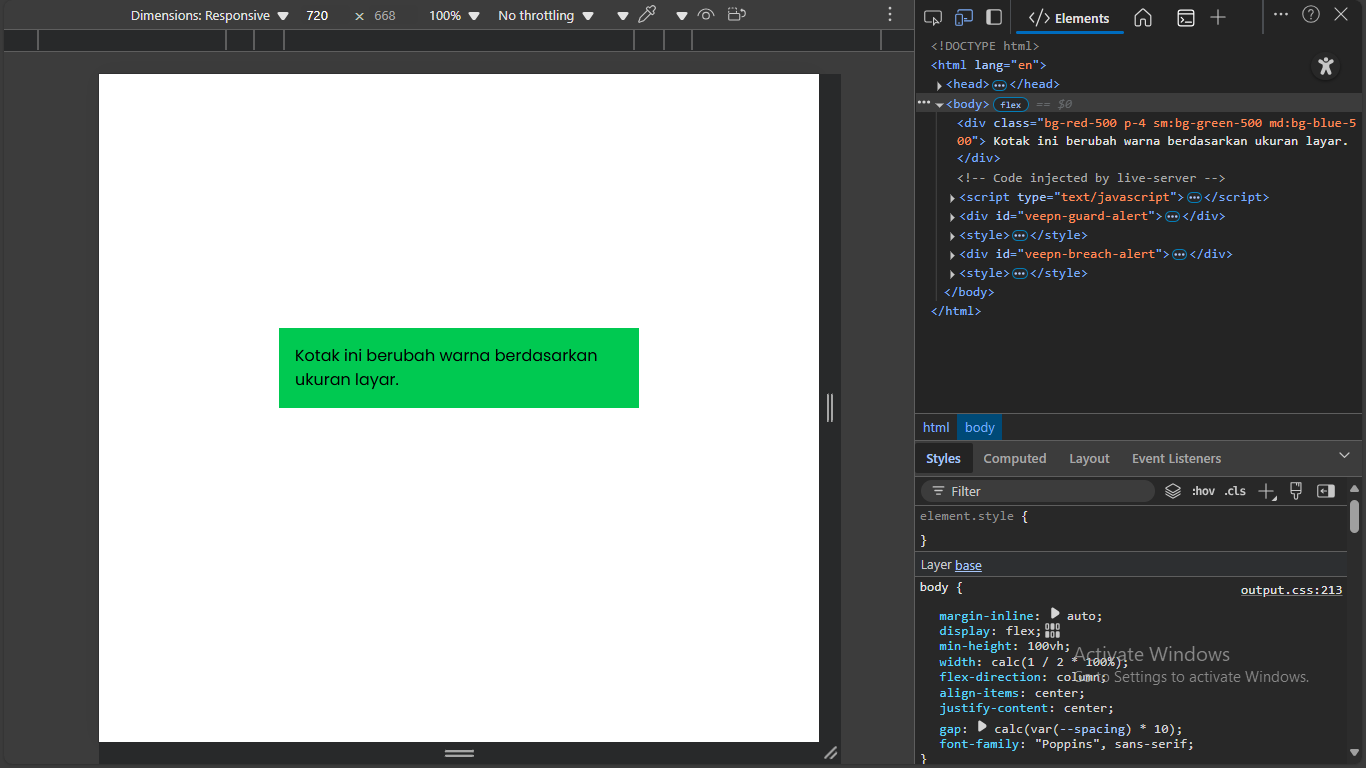Add more tools with the plus icon

click(1218, 17)
